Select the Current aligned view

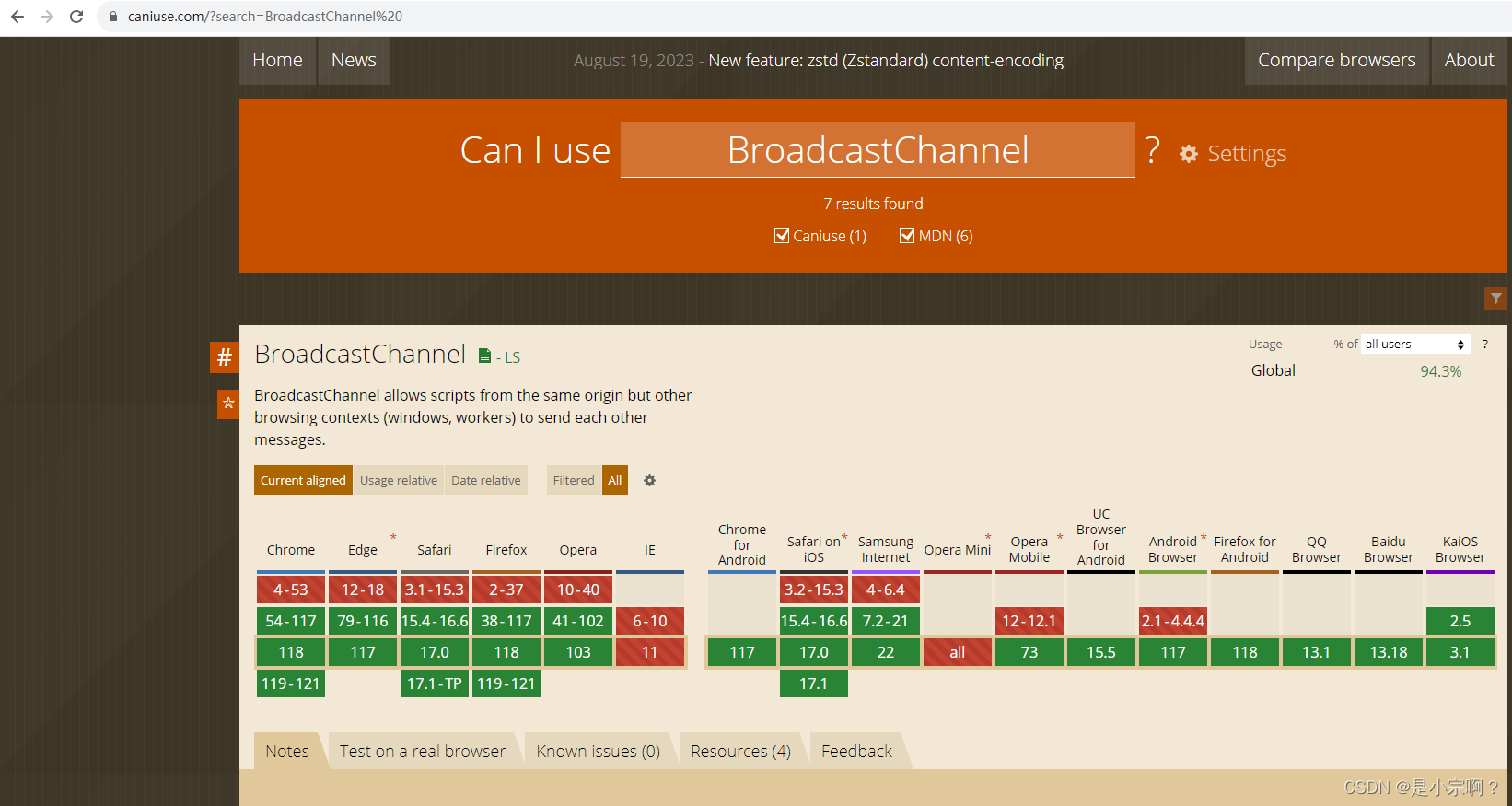point(303,480)
